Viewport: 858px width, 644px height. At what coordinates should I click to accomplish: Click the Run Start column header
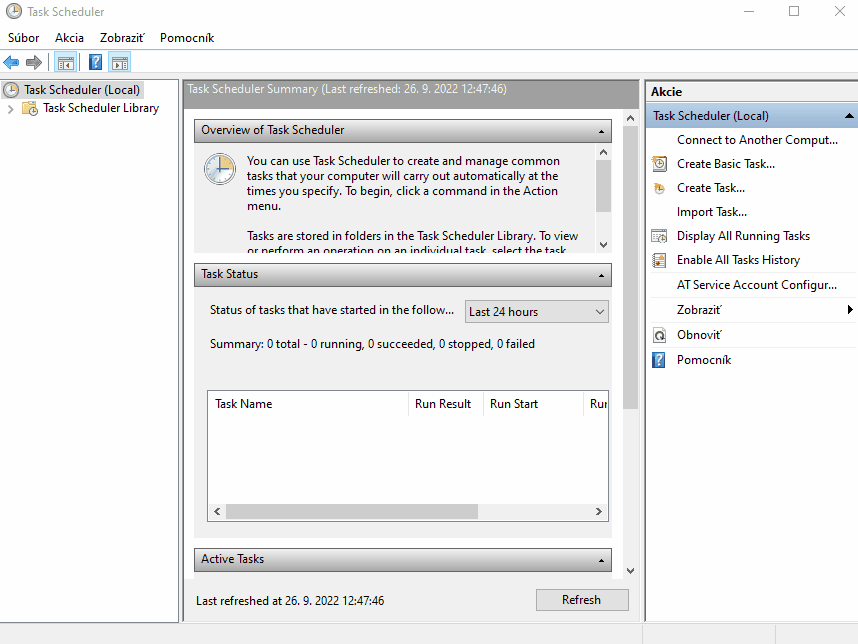coord(534,404)
